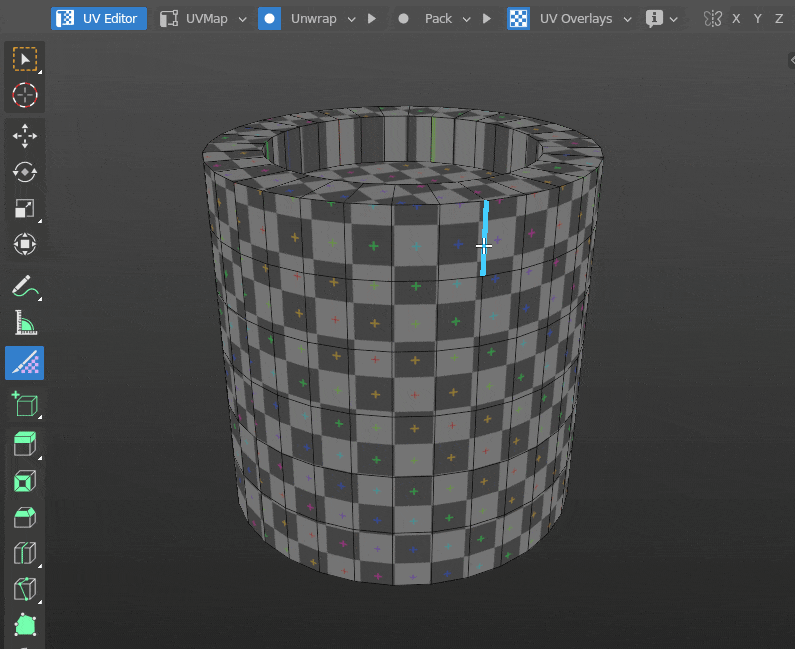Enable Z axis mirror
Image resolution: width=795 pixels, height=649 pixels.
pos(779,19)
